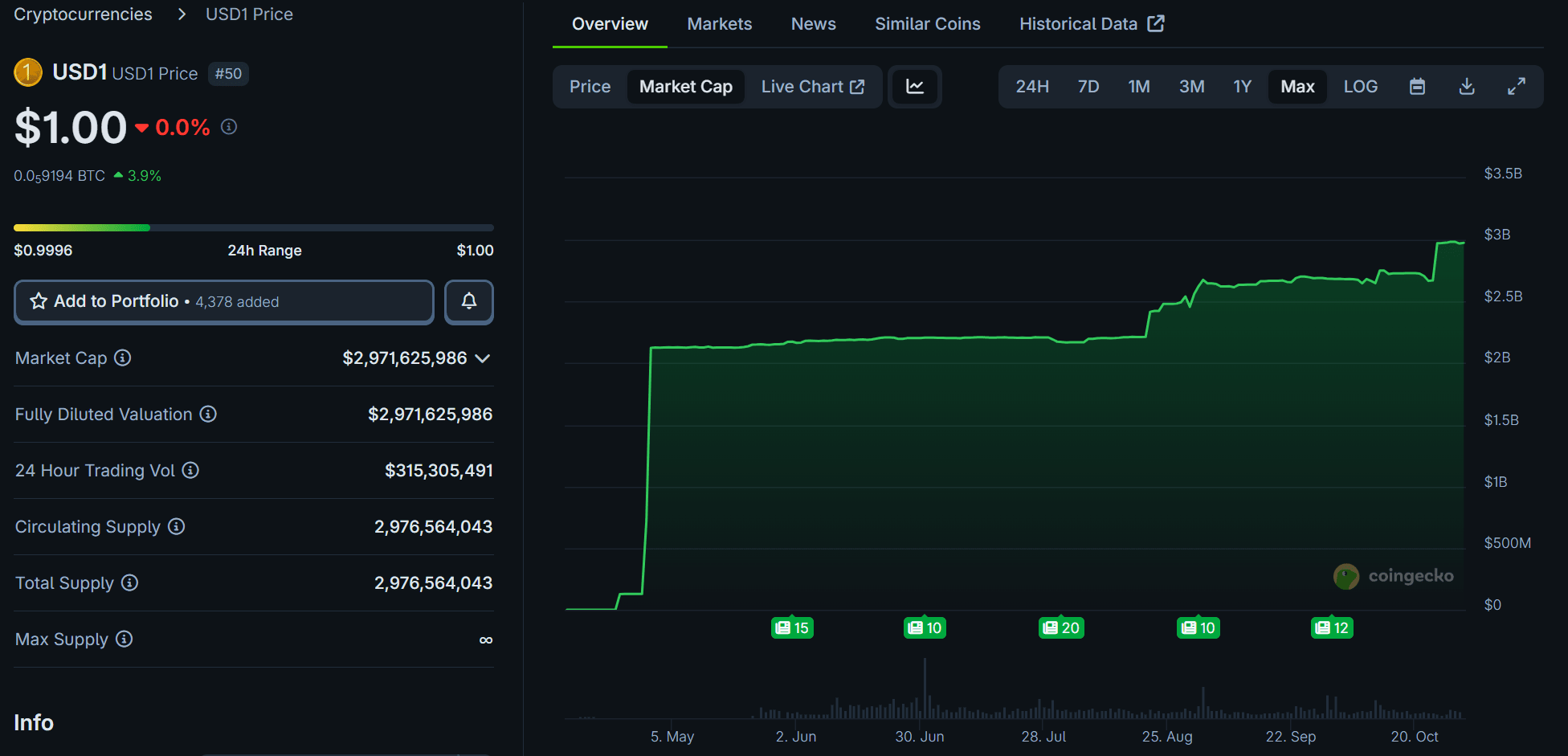
Task: Download the chart data
Action: pos(1466,86)
